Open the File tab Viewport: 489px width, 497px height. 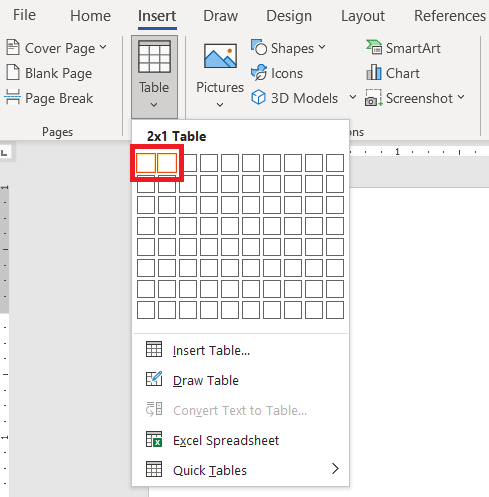coord(24,15)
